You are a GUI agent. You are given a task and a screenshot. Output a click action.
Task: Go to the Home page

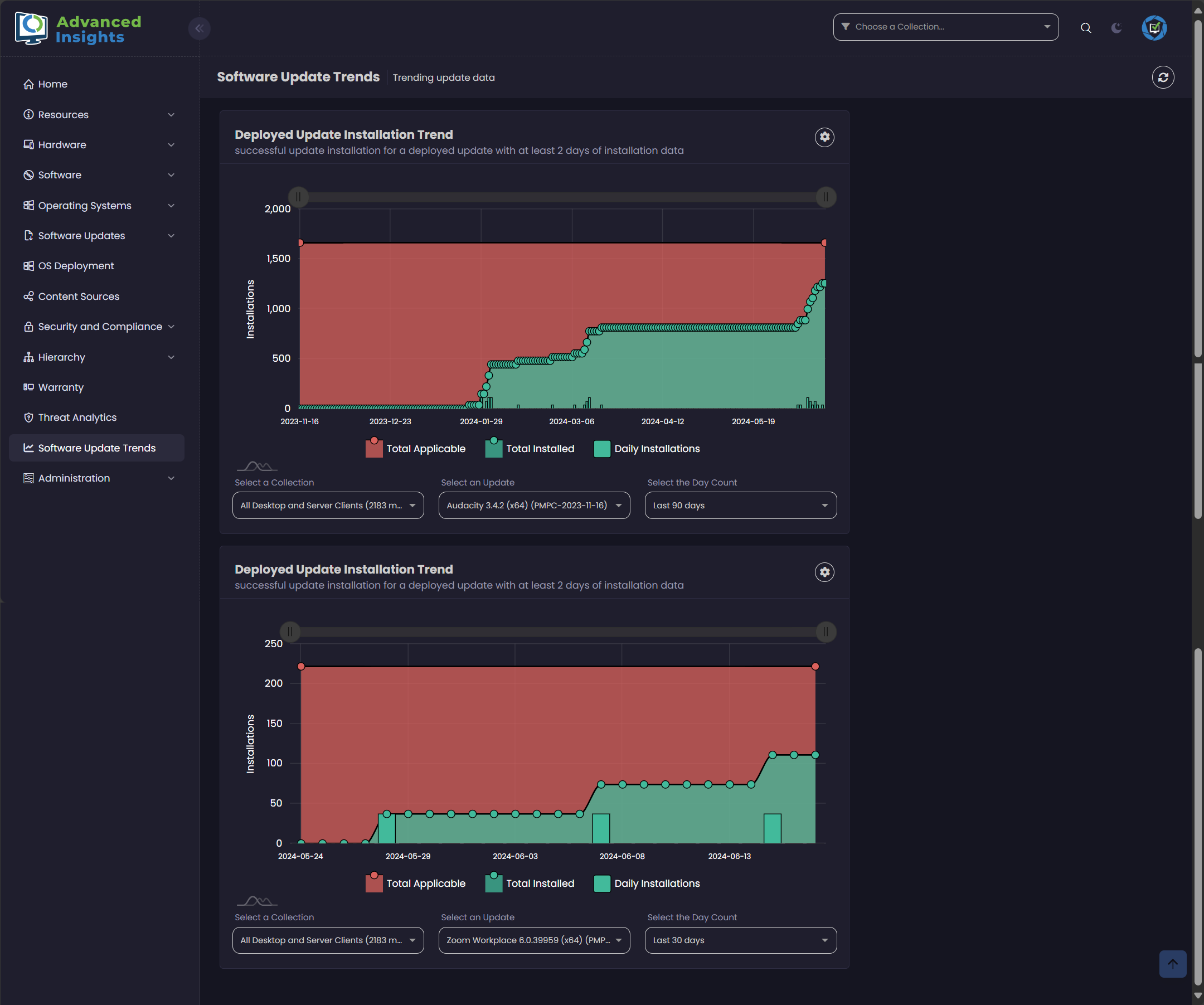[x=52, y=84]
